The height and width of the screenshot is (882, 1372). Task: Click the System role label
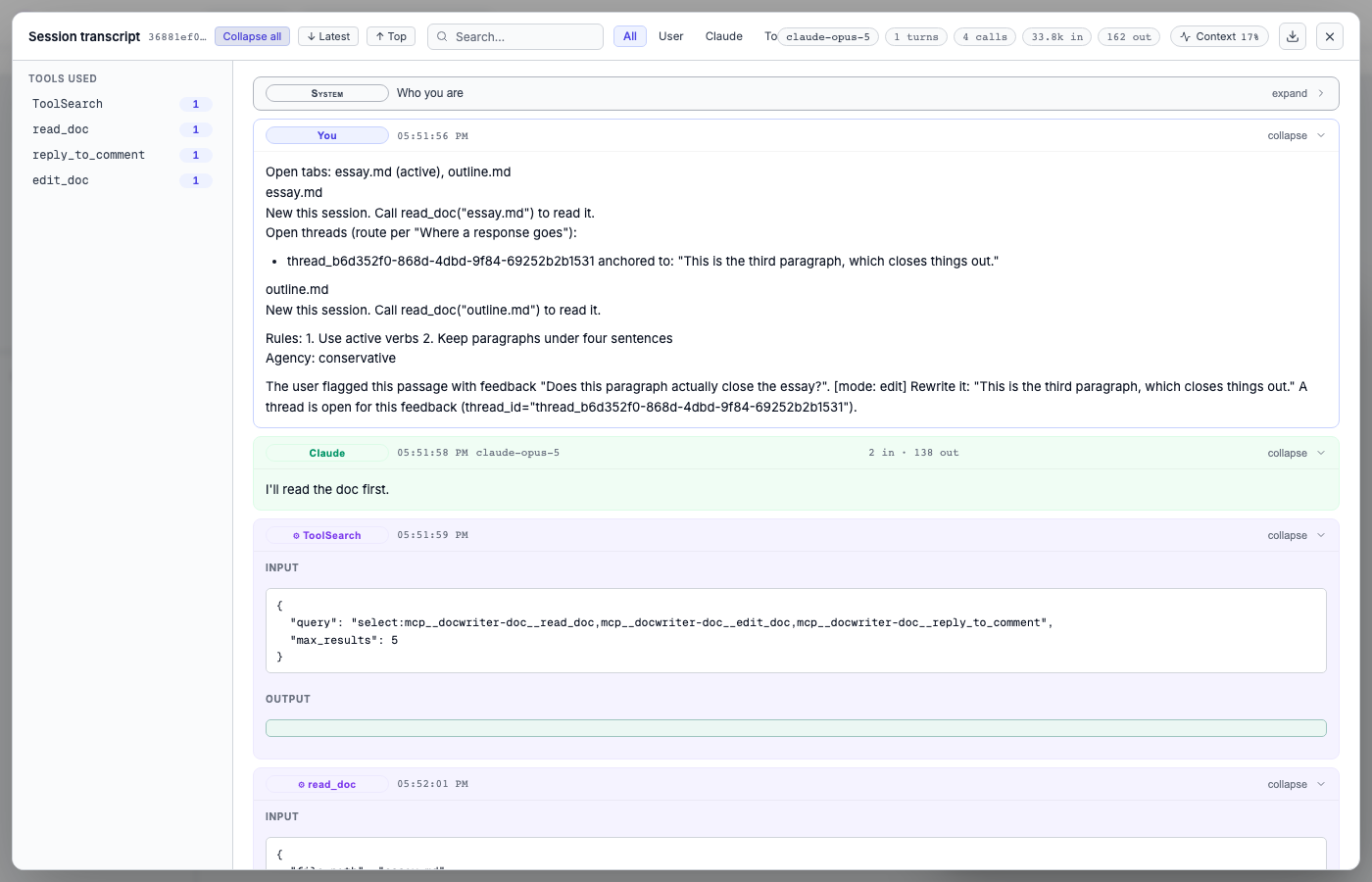327,93
